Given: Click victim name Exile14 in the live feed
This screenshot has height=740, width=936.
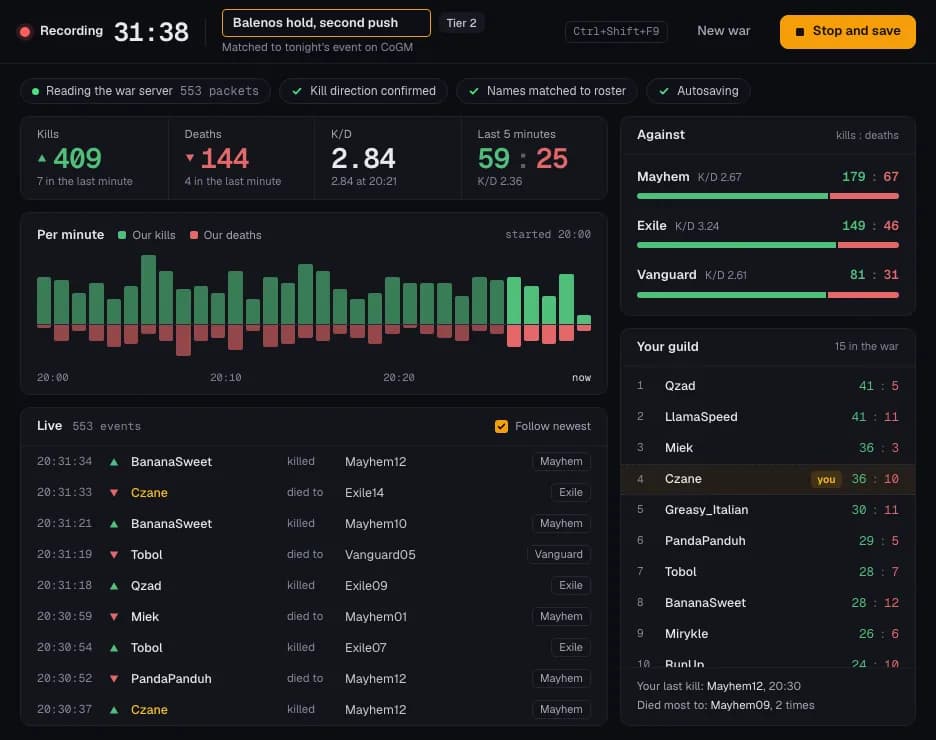Looking at the screenshot, I should pyautogui.click(x=364, y=493).
